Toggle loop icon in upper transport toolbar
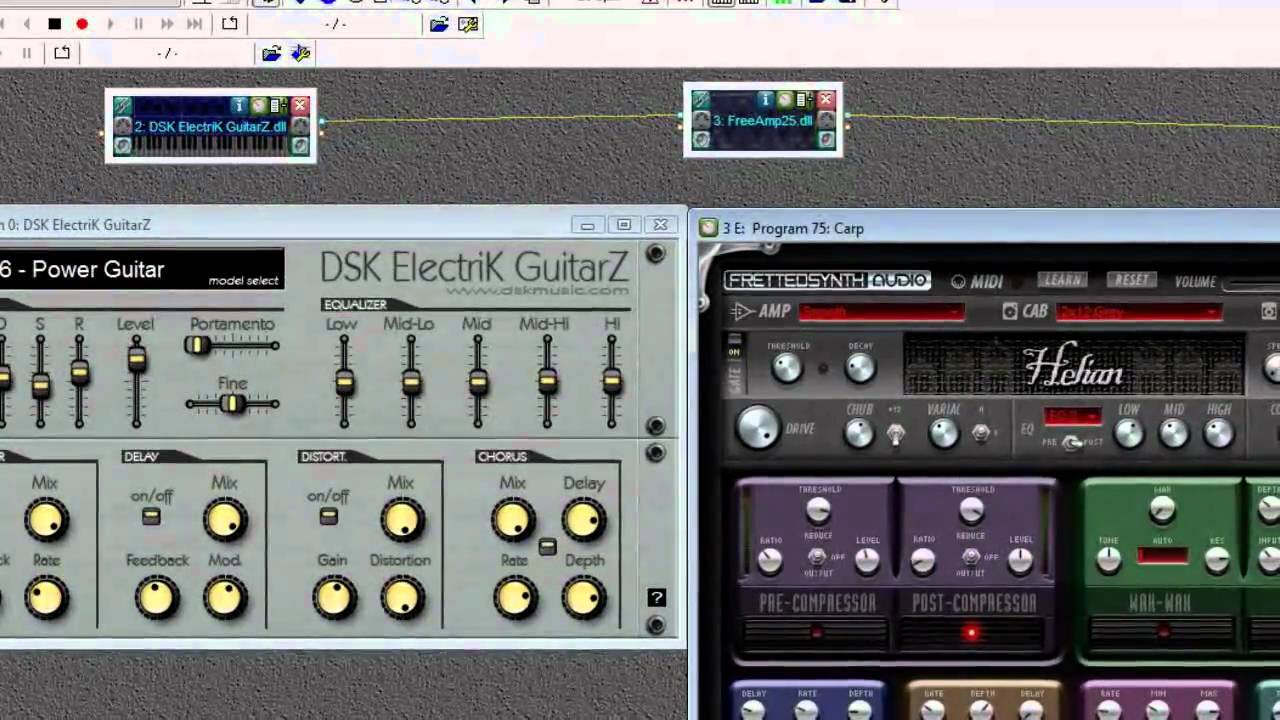The height and width of the screenshot is (720, 1280). click(x=230, y=23)
